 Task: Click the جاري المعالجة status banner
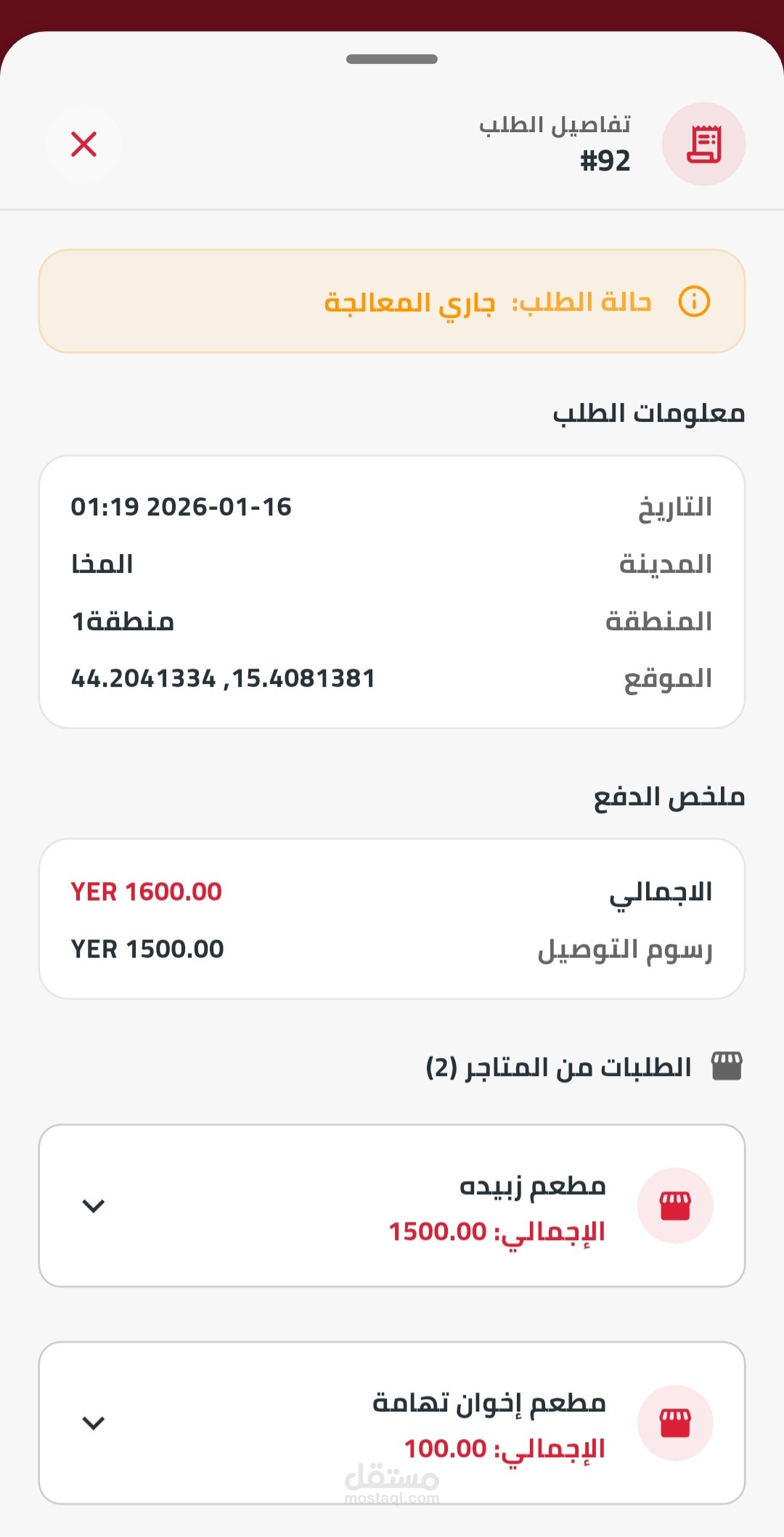392,301
